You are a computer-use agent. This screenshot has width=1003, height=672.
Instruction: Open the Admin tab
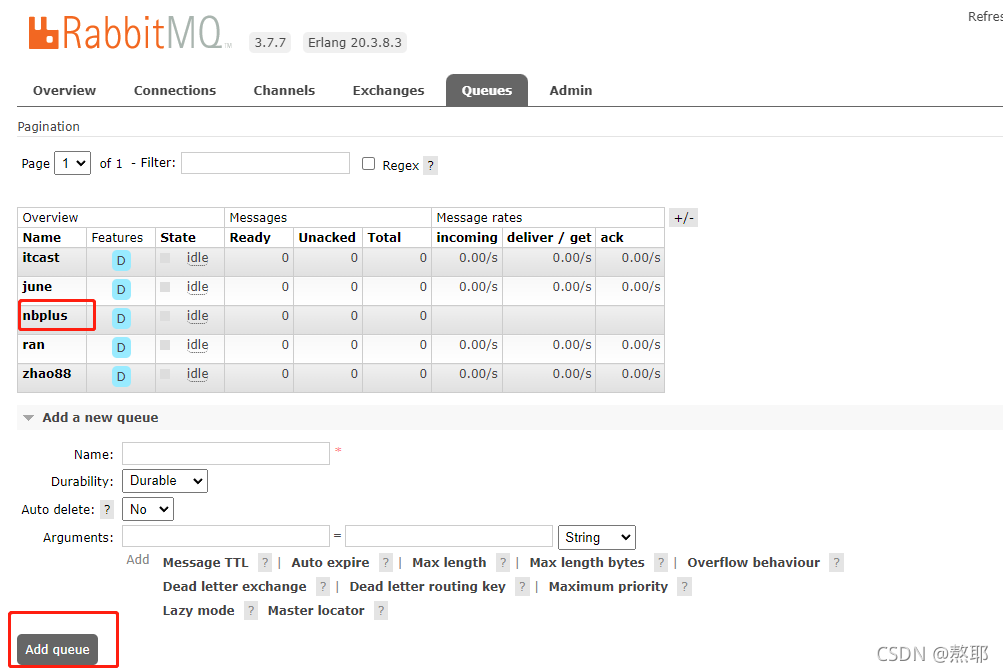[x=570, y=90]
